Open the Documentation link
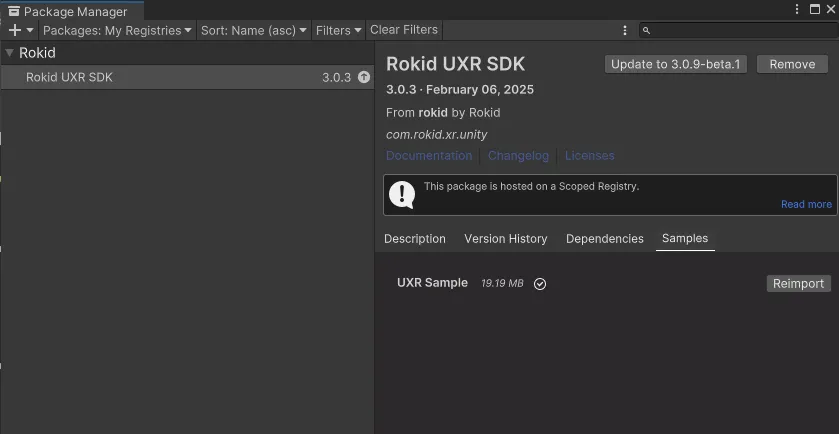This screenshot has height=434, width=839. [x=429, y=156]
